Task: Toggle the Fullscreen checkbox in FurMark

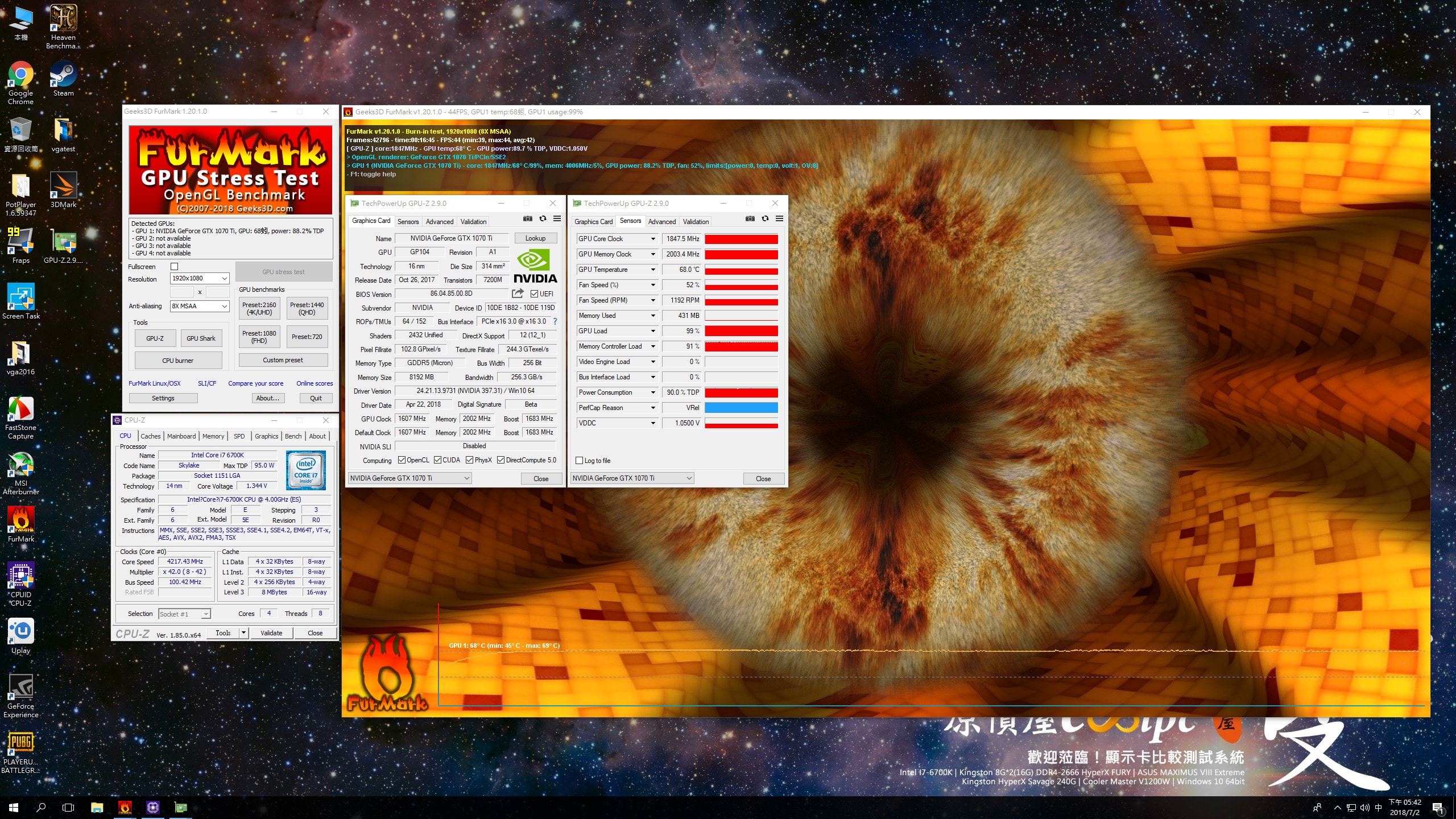Action: click(175, 267)
